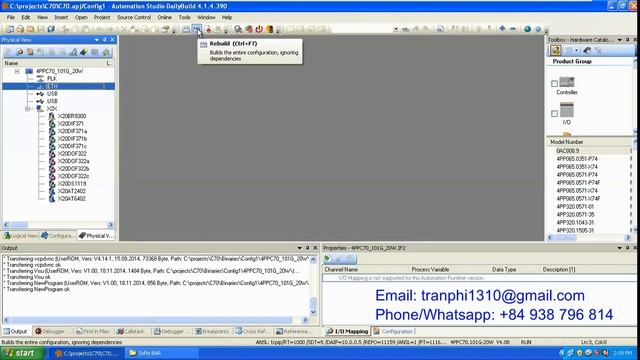Open the main toolbar combo box dropdown arrow
Image resolution: width=640 pixels, height=360 pixels.
click(x=396, y=29)
